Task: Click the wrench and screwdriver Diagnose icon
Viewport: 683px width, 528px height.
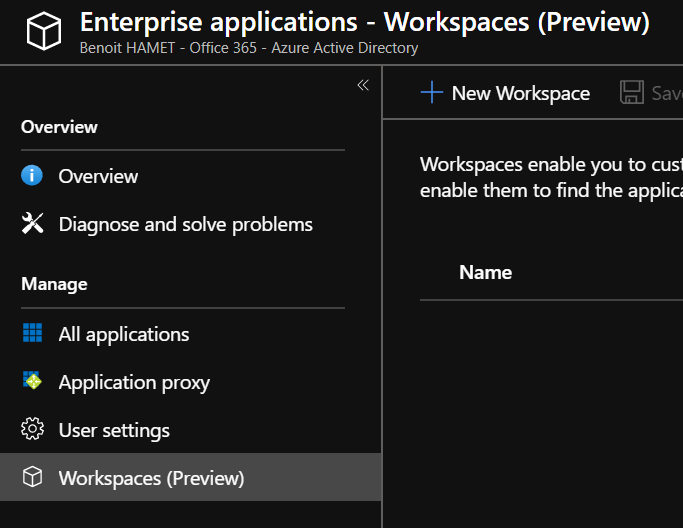Action: pyautogui.click(x=32, y=224)
